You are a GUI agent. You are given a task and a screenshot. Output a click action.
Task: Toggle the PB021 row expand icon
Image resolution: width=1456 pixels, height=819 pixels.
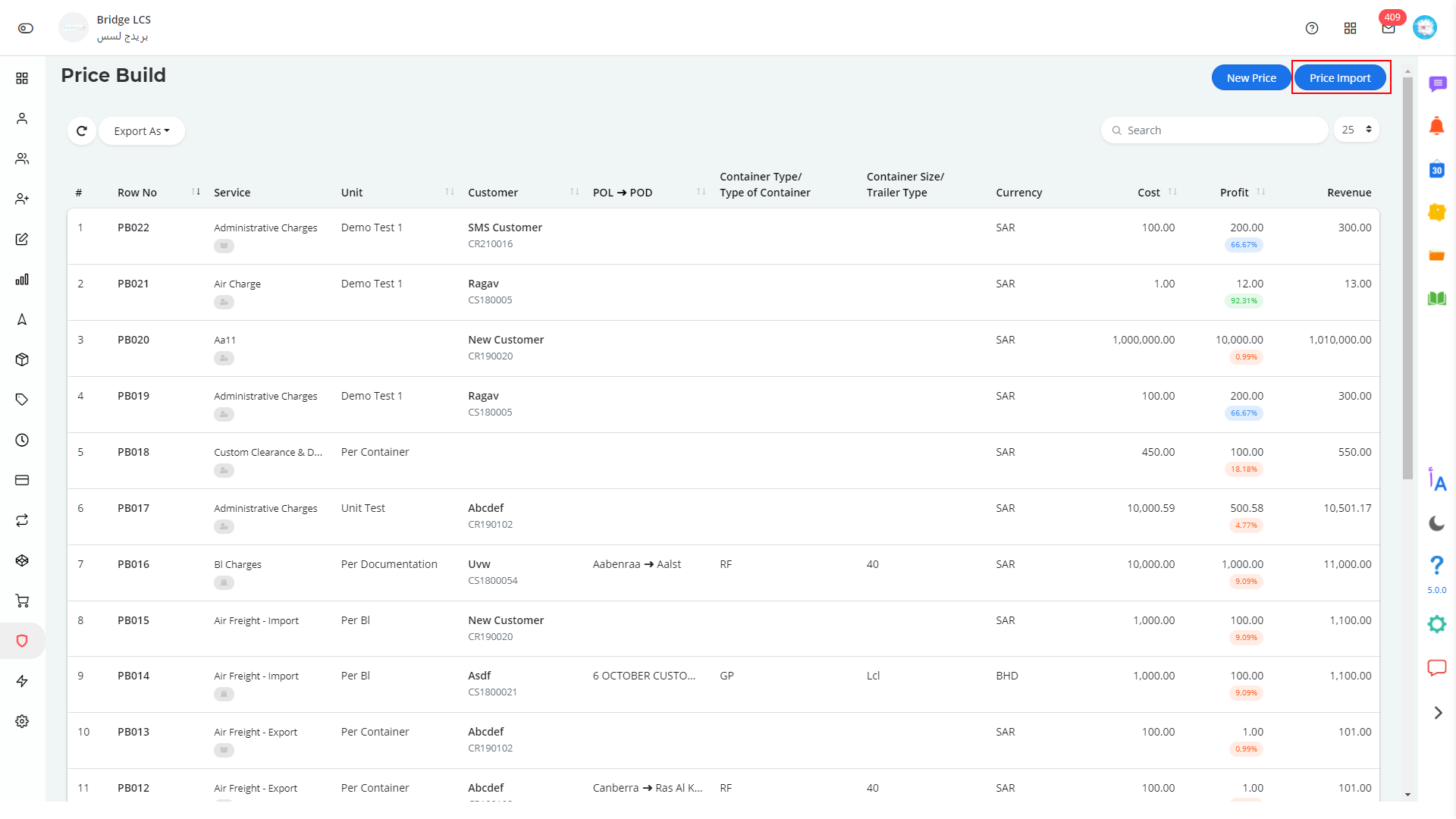click(x=224, y=301)
